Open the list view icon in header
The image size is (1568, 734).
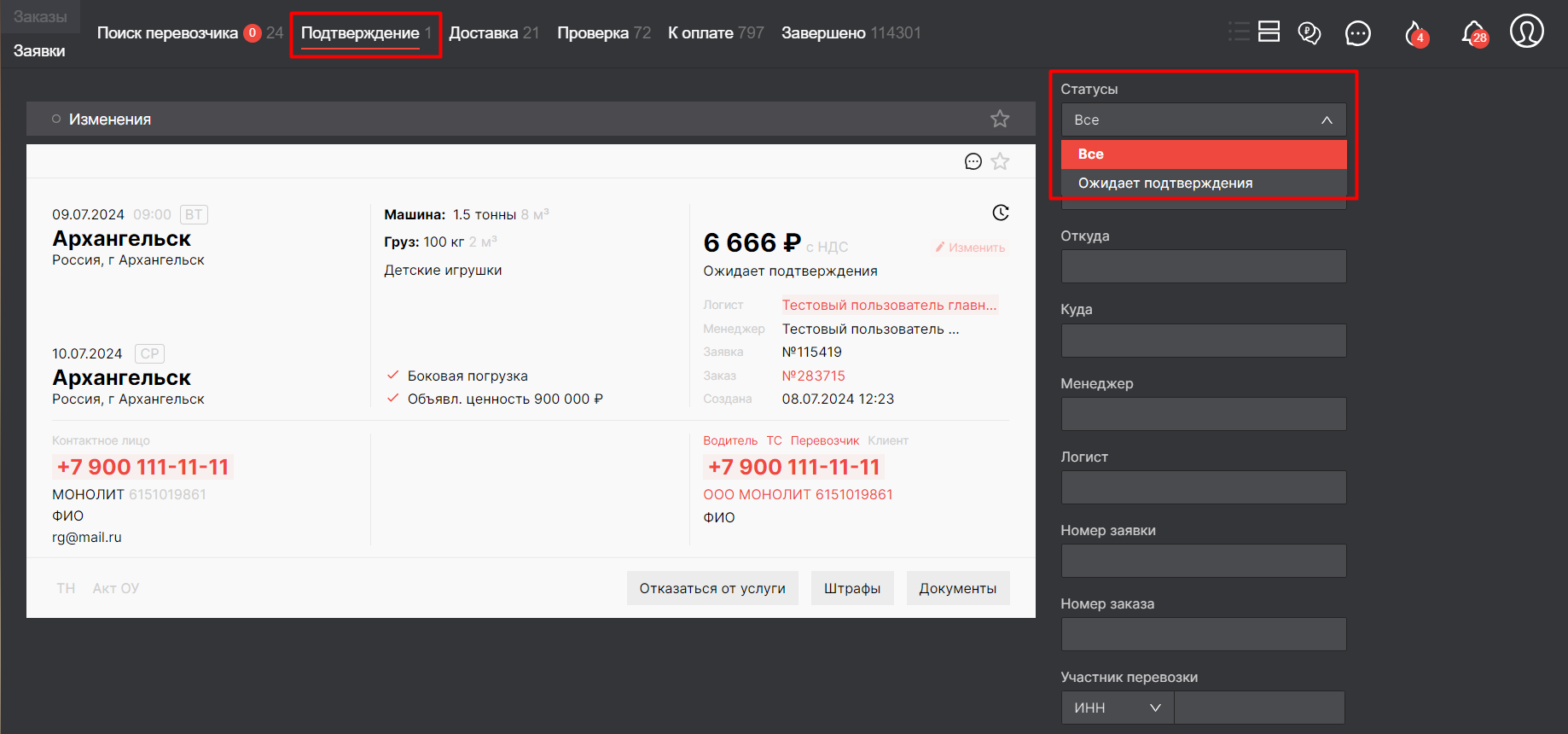(x=1239, y=32)
